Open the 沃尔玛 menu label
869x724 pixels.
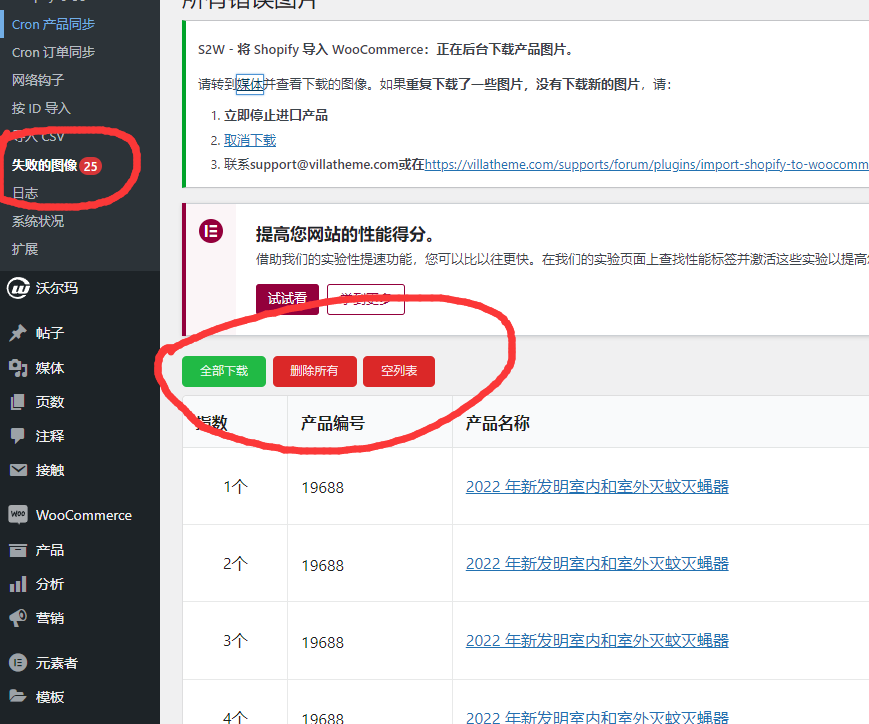pyautogui.click(x=57, y=288)
